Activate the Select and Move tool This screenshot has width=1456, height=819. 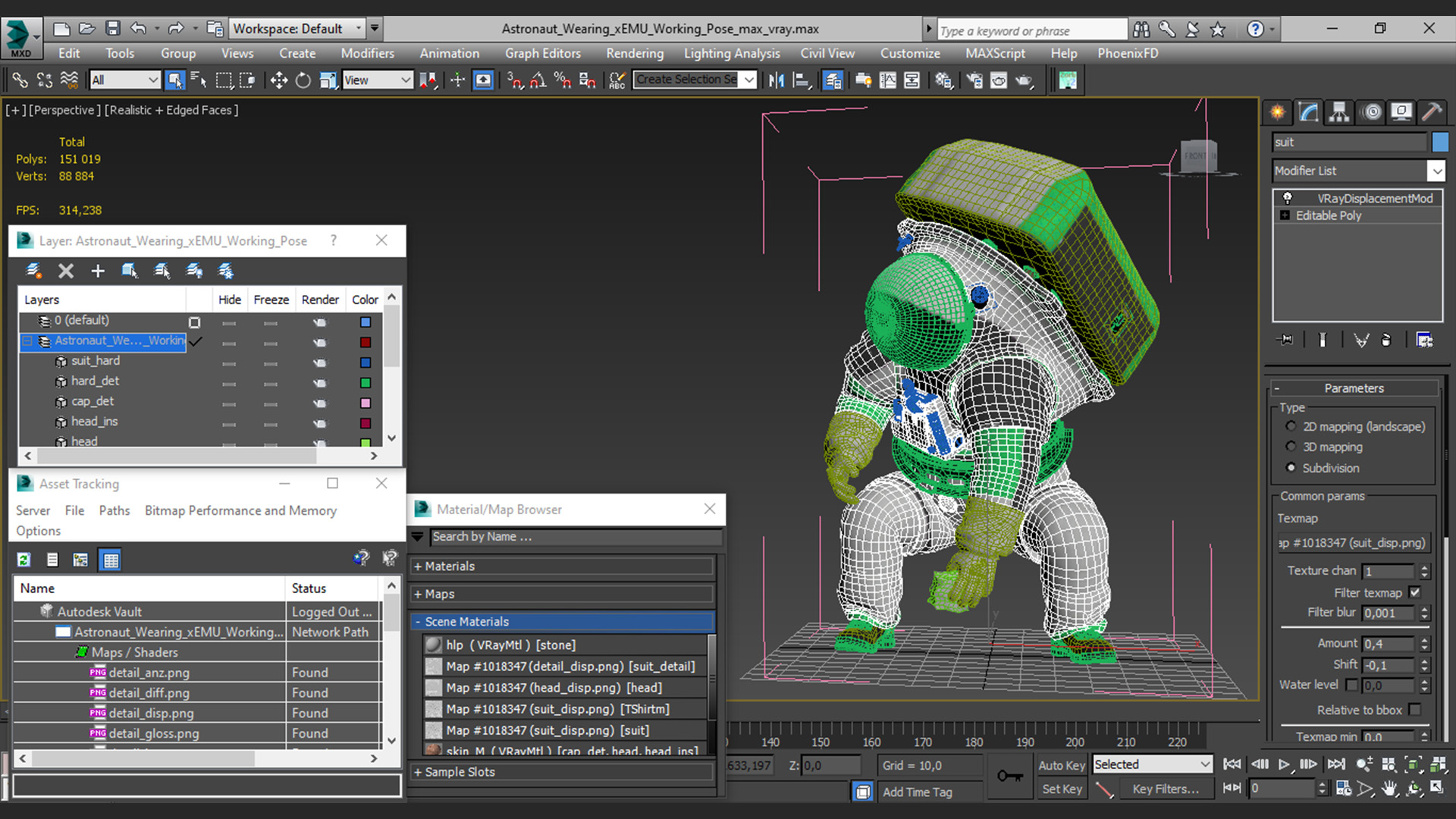tap(278, 80)
